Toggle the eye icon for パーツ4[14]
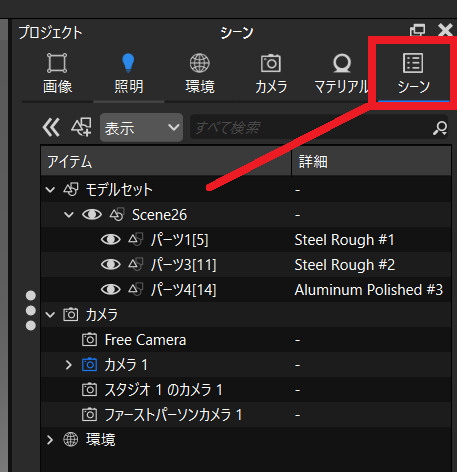 [111, 289]
